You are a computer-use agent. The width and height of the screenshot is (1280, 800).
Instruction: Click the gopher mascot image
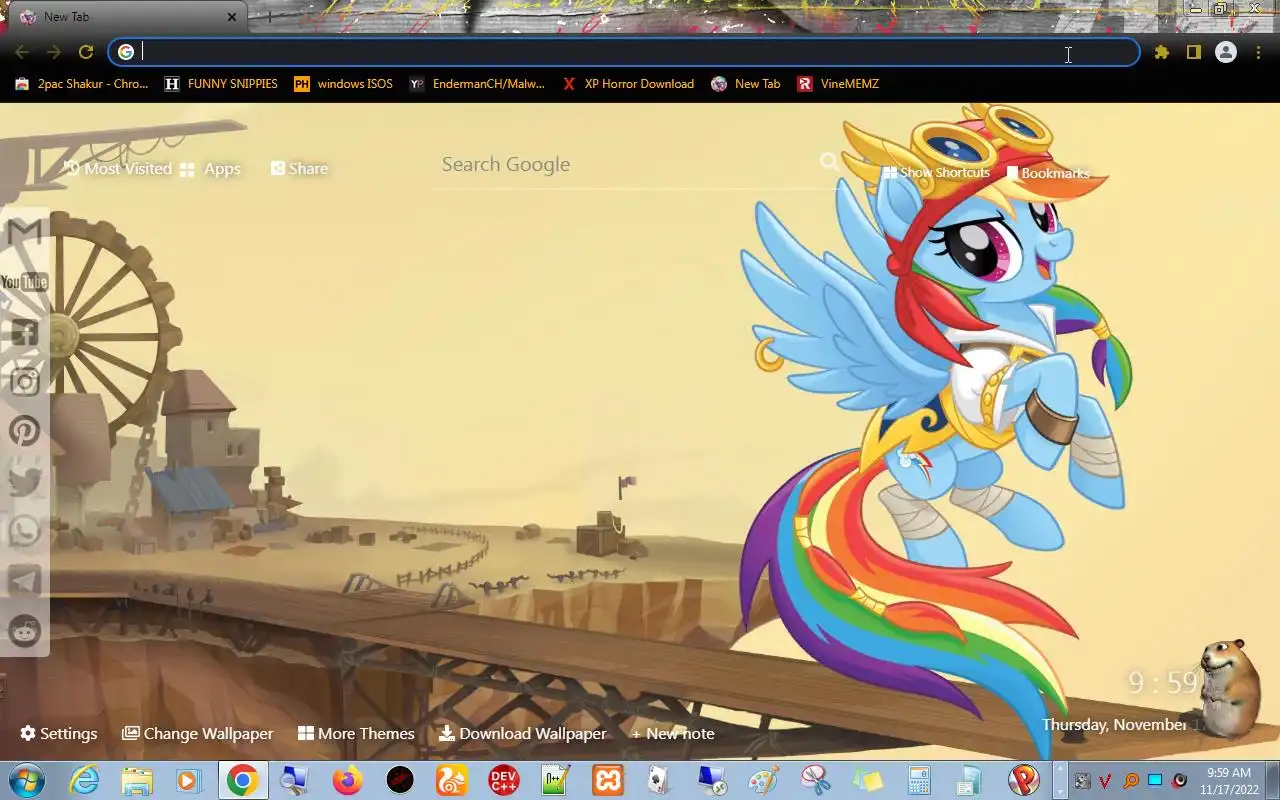click(x=1228, y=690)
